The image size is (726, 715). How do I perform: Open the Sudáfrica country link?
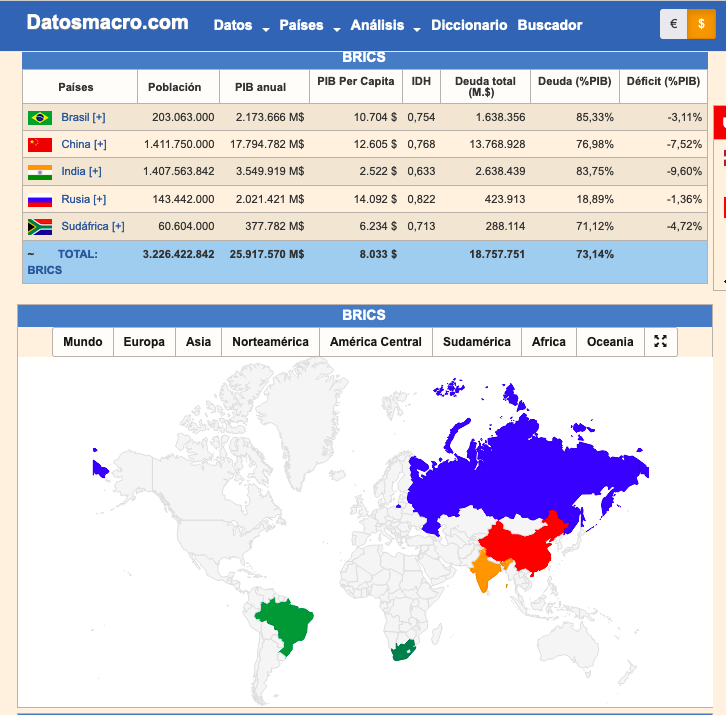(x=85, y=226)
